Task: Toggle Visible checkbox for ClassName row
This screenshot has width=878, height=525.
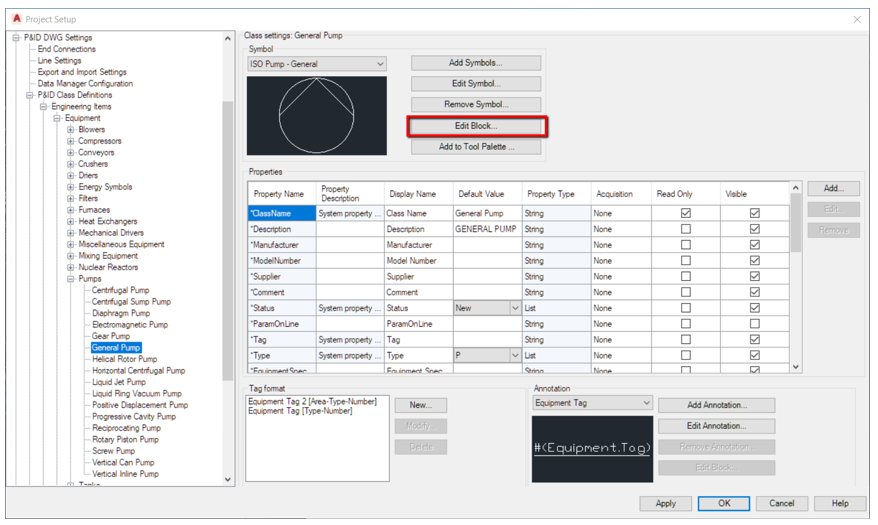Action: point(754,213)
